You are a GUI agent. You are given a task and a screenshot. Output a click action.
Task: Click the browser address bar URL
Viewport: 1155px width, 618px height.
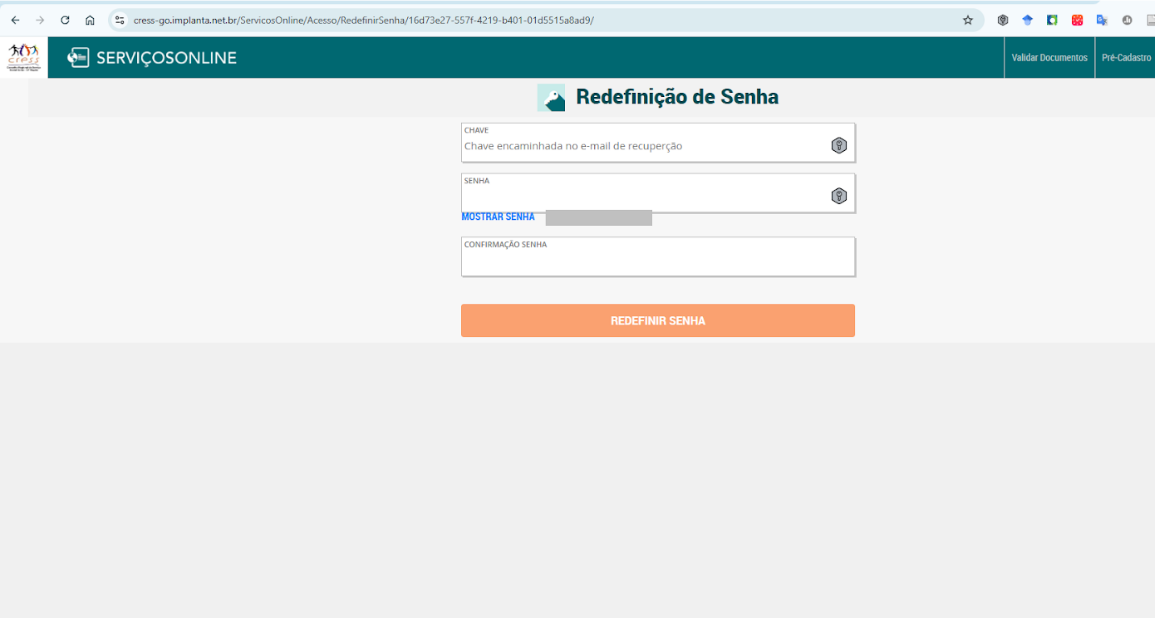tap(363, 21)
